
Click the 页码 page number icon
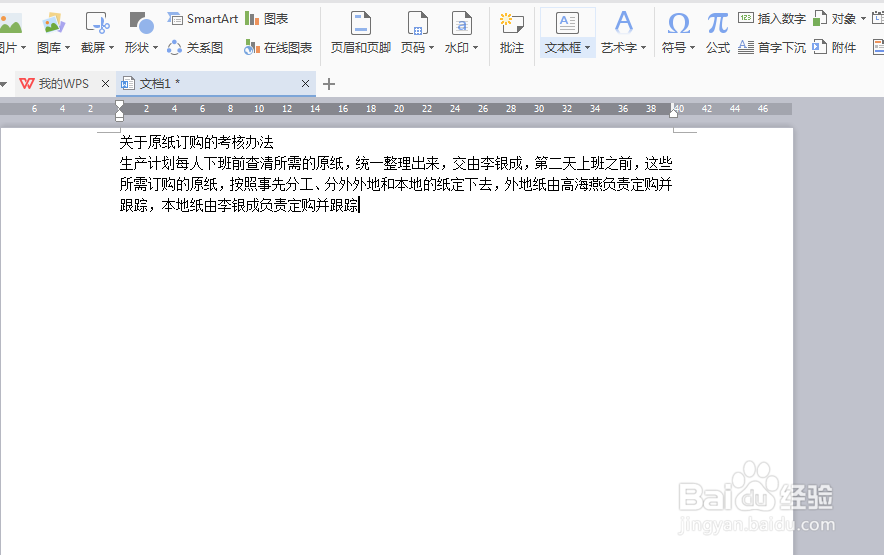[x=418, y=24]
